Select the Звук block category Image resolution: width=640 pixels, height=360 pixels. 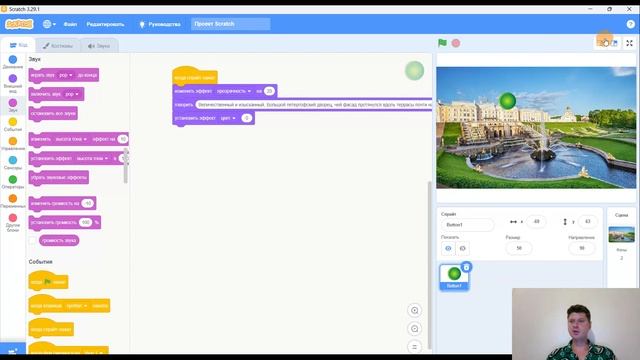point(13,105)
